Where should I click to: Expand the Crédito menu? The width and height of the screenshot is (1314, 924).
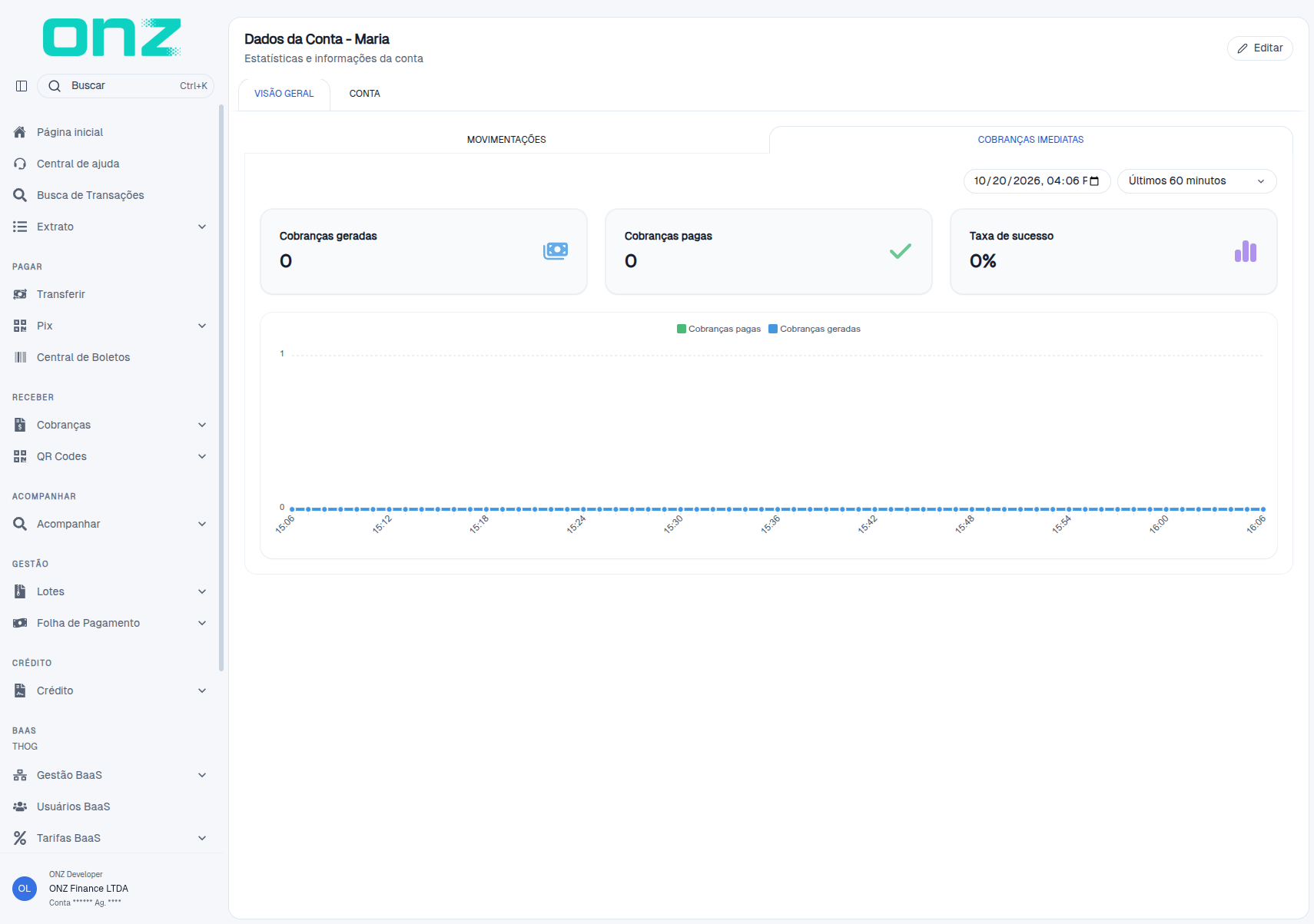(x=110, y=691)
